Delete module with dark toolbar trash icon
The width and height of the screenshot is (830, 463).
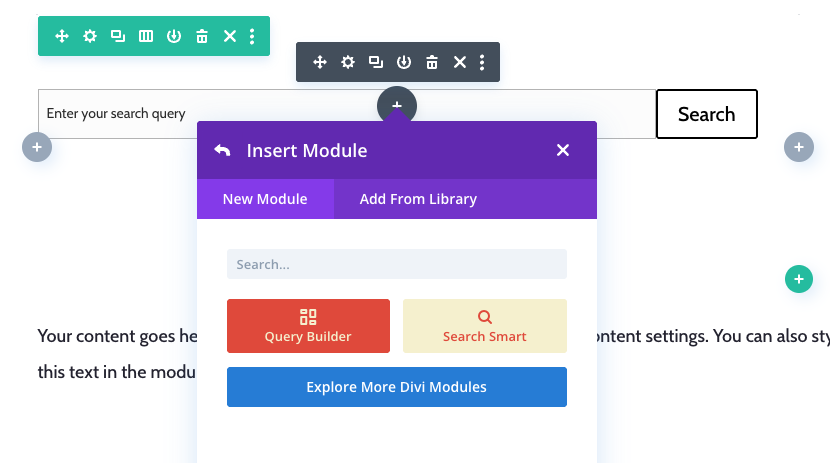pos(432,62)
